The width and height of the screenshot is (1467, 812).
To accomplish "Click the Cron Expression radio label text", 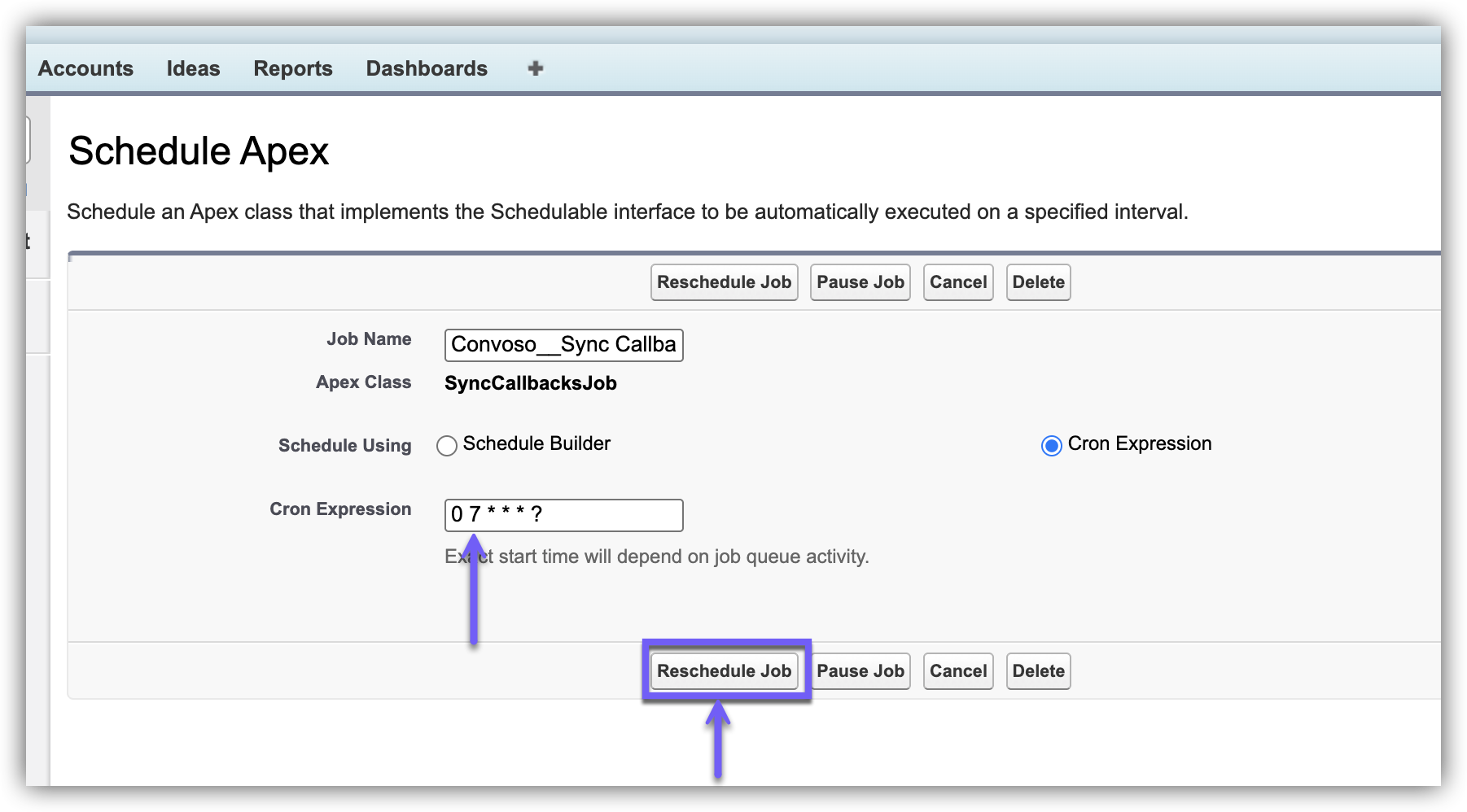I will (x=1139, y=444).
